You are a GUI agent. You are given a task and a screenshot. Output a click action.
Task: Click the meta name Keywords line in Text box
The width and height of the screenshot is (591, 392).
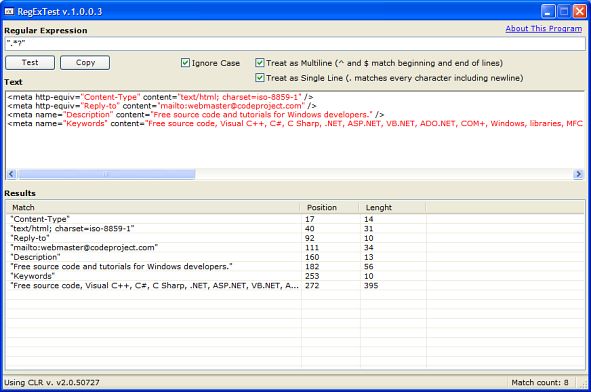click(295, 124)
